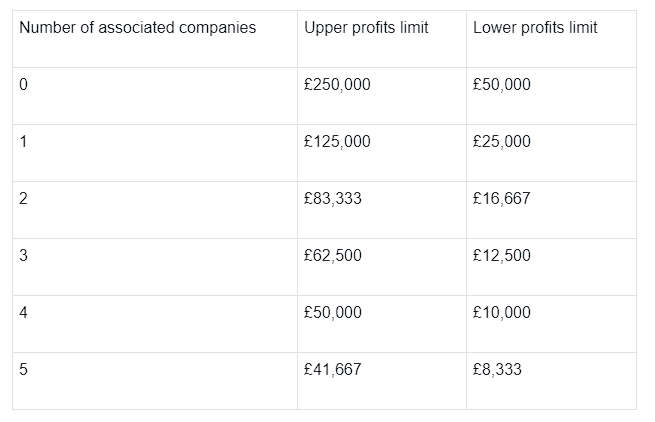Select the number 5 in first column
The height and width of the screenshot is (422, 655).
[x=23, y=369]
